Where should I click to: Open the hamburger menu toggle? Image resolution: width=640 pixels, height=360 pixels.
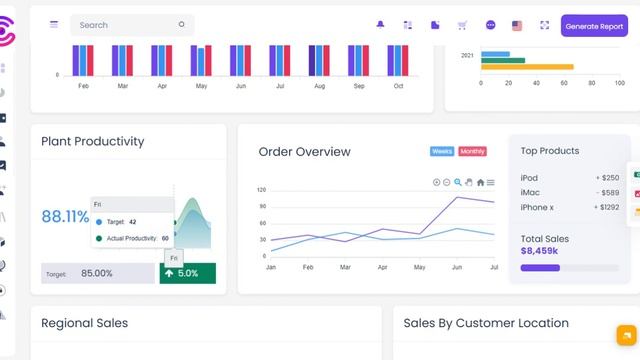click(x=54, y=24)
